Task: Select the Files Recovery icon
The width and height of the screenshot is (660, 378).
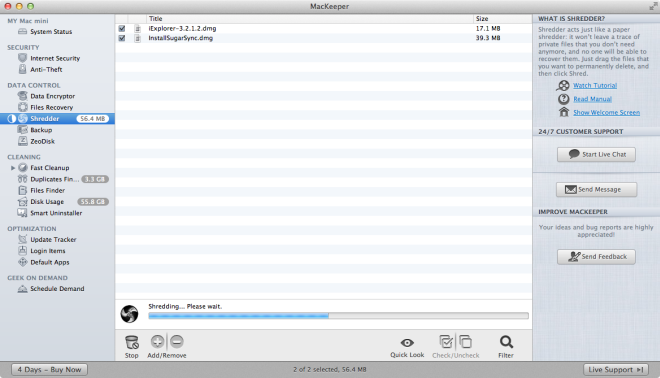Action: (23, 107)
